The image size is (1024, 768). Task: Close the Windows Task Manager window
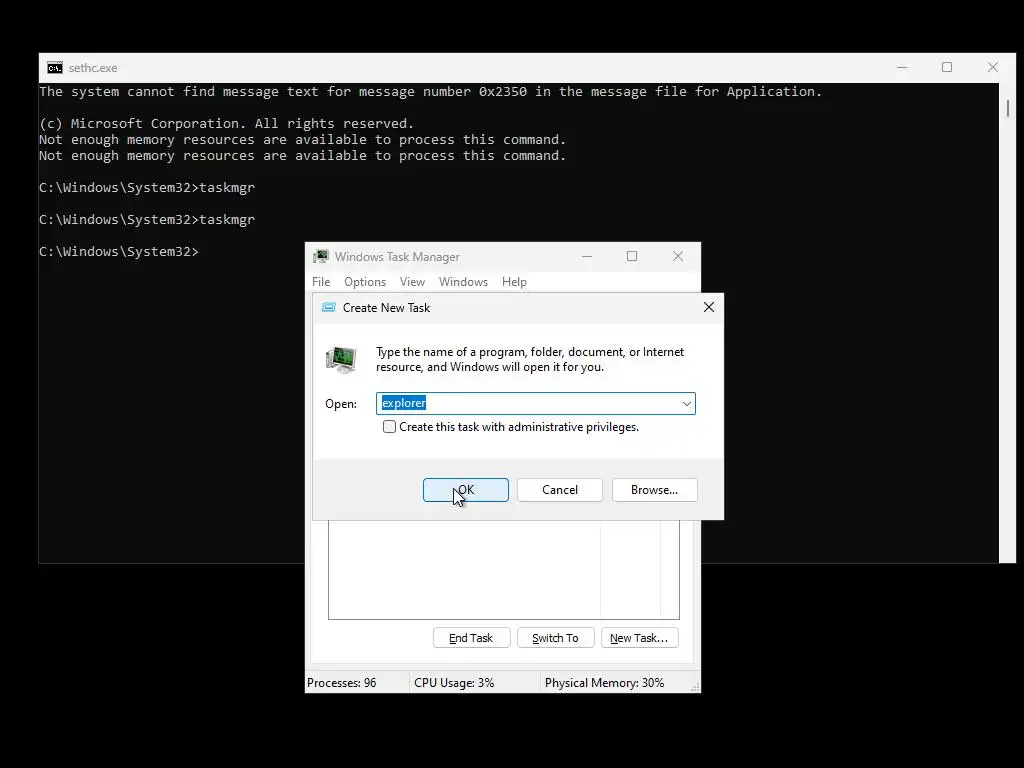(678, 257)
